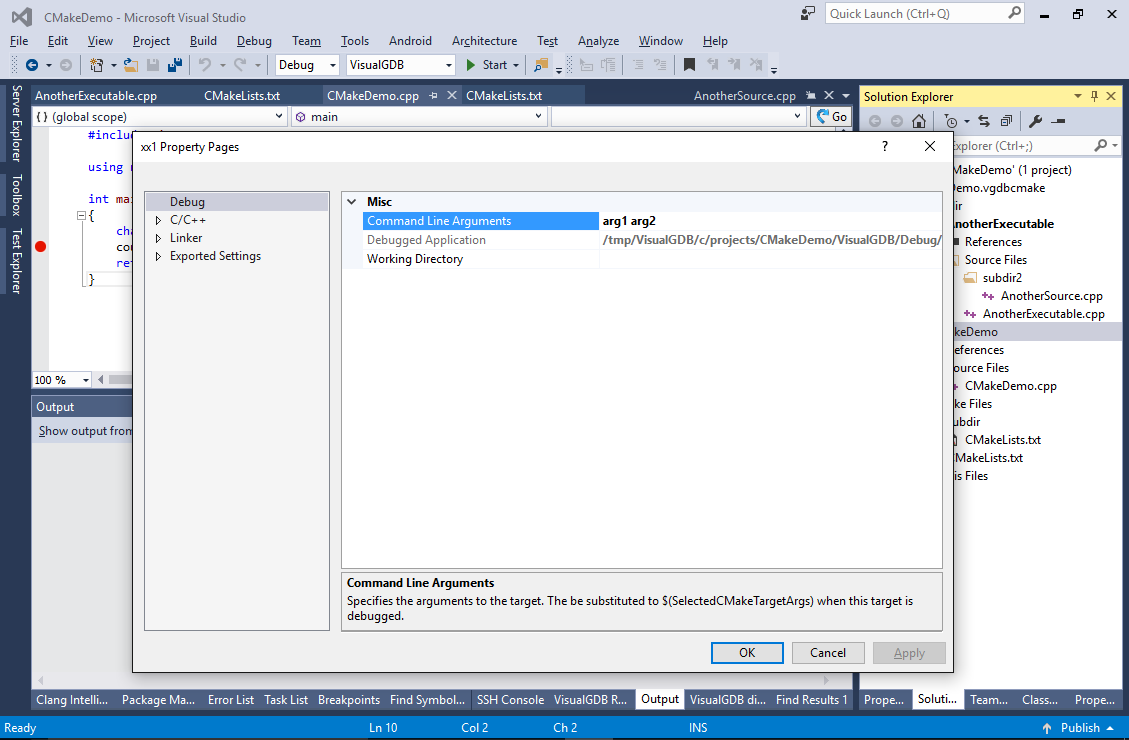Toggle auto-hide on the Solution Explorer pushpin

[x=1095, y=96]
